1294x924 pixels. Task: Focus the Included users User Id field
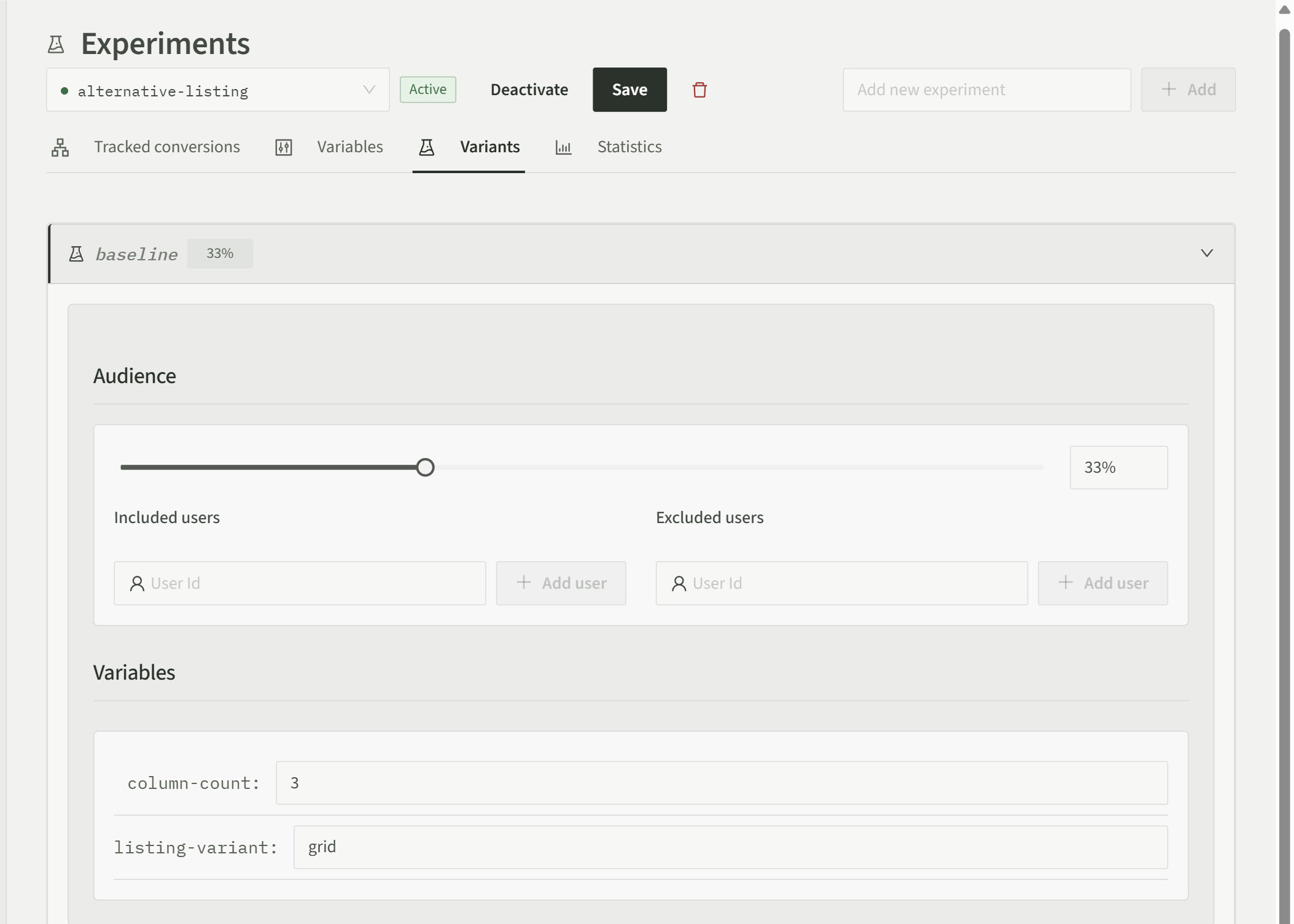click(x=300, y=583)
